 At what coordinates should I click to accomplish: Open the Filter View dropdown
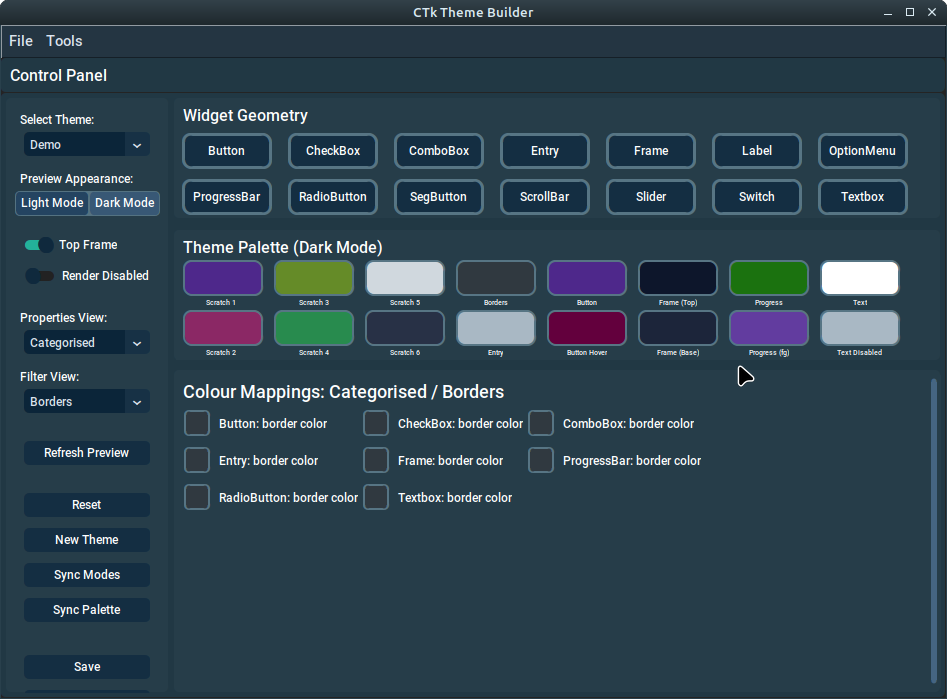[86, 401]
